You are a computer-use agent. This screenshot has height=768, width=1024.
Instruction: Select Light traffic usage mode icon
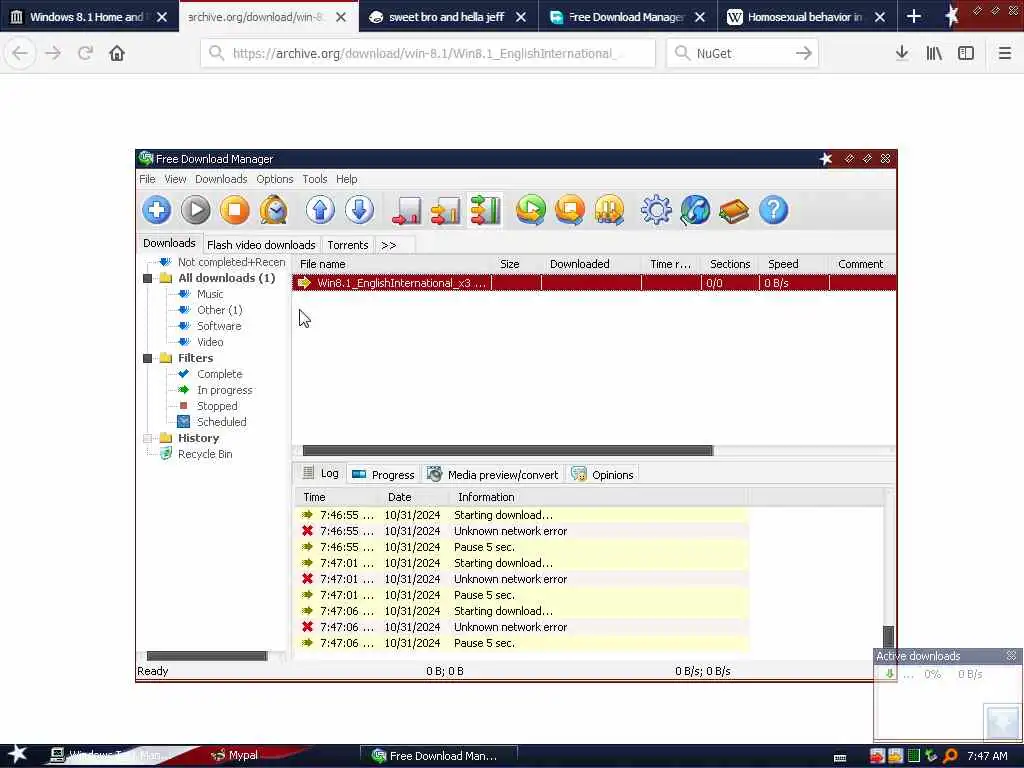tap(406, 210)
